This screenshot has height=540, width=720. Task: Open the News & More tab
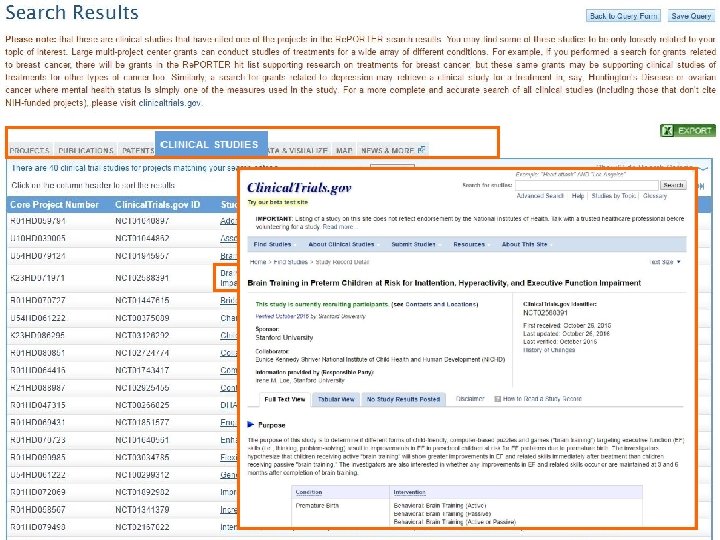pyautogui.click(x=393, y=150)
